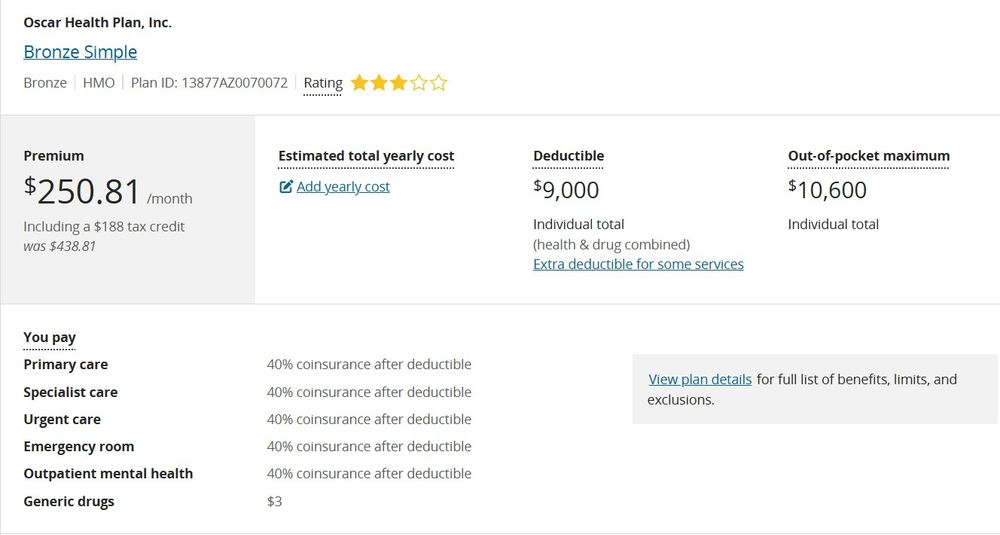Image resolution: width=1000 pixels, height=535 pixels.
Task: Click the underlined You pay heading
Action: click(x=49, y=338)
